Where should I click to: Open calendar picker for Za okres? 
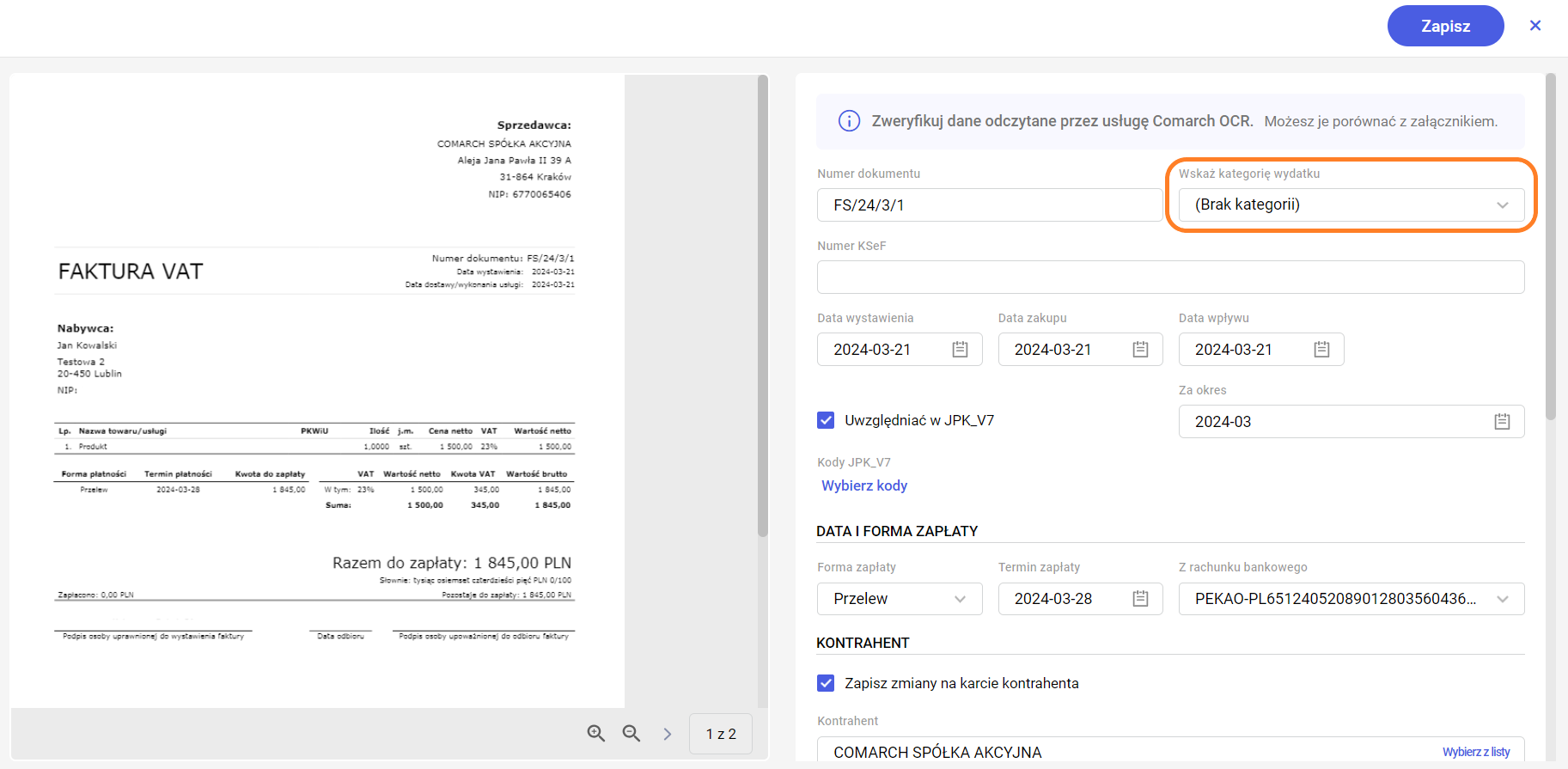pos(1502,422)
